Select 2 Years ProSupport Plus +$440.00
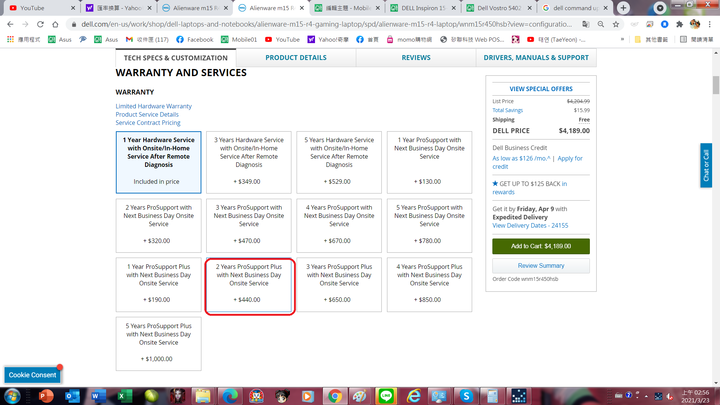The height and width of the screenshot is (405, 720). pyautogui.click(x=248, y=285)
